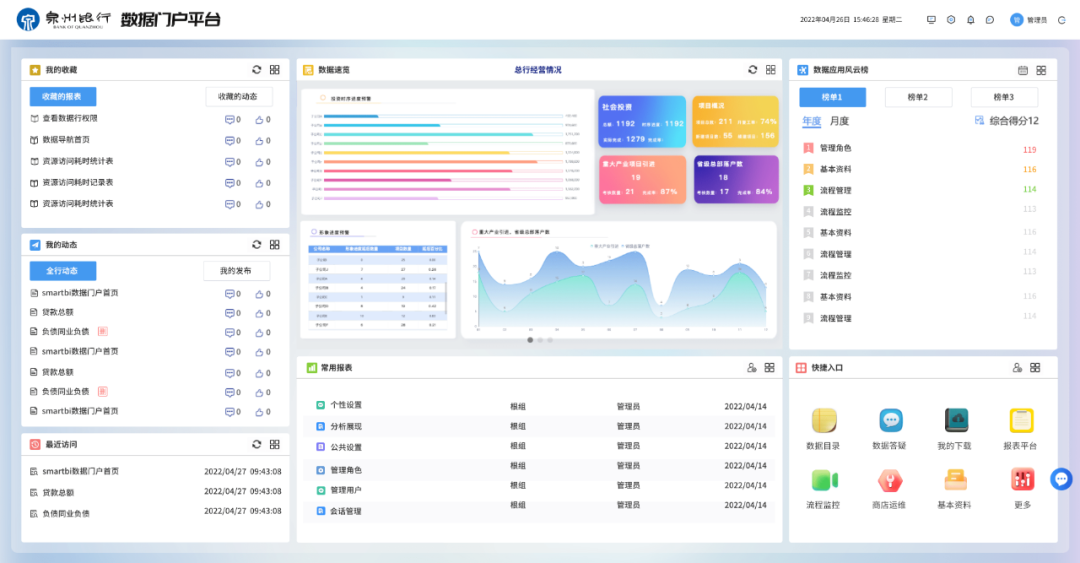1080x563 pixels.
Task: Select the 年度 ranking period
Action: (811, 121)
